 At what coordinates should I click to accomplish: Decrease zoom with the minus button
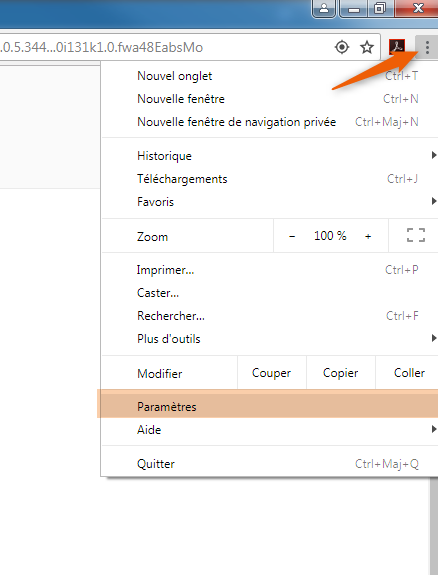[292, 236]
